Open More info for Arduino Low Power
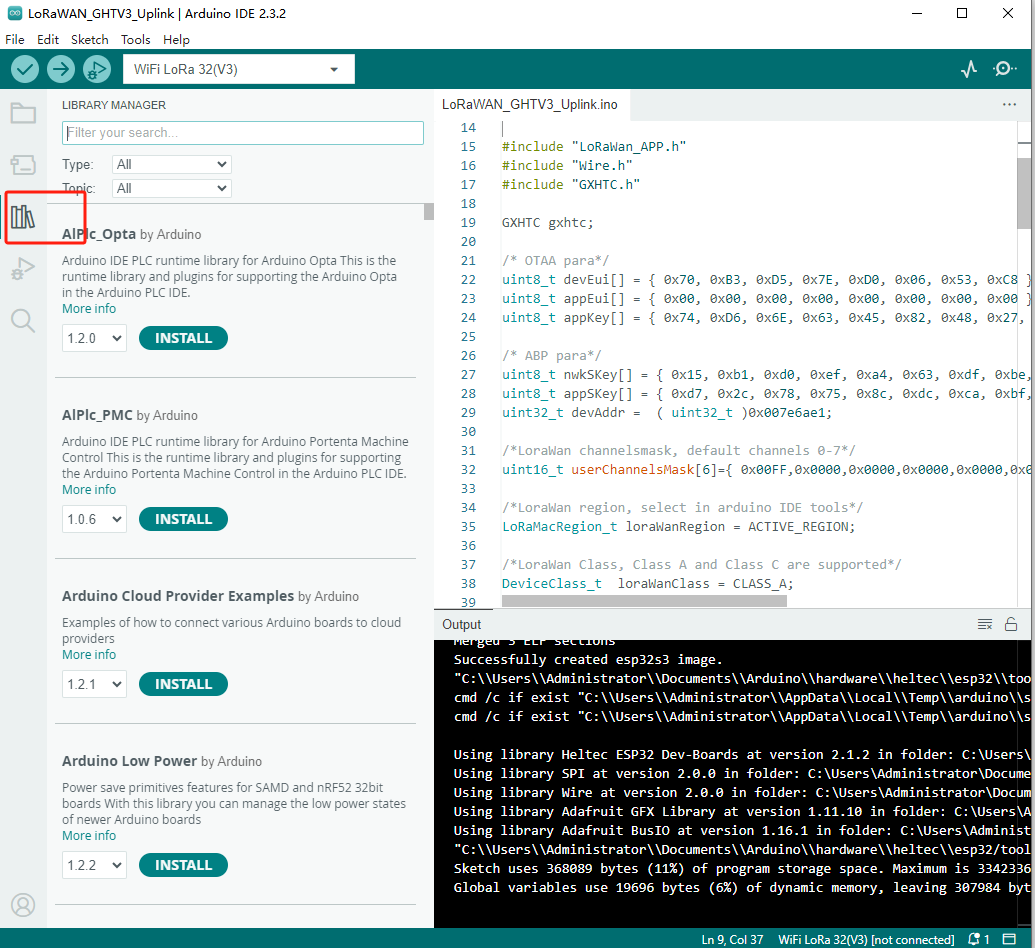This screenshot has width=1035, height=948. 89,835
